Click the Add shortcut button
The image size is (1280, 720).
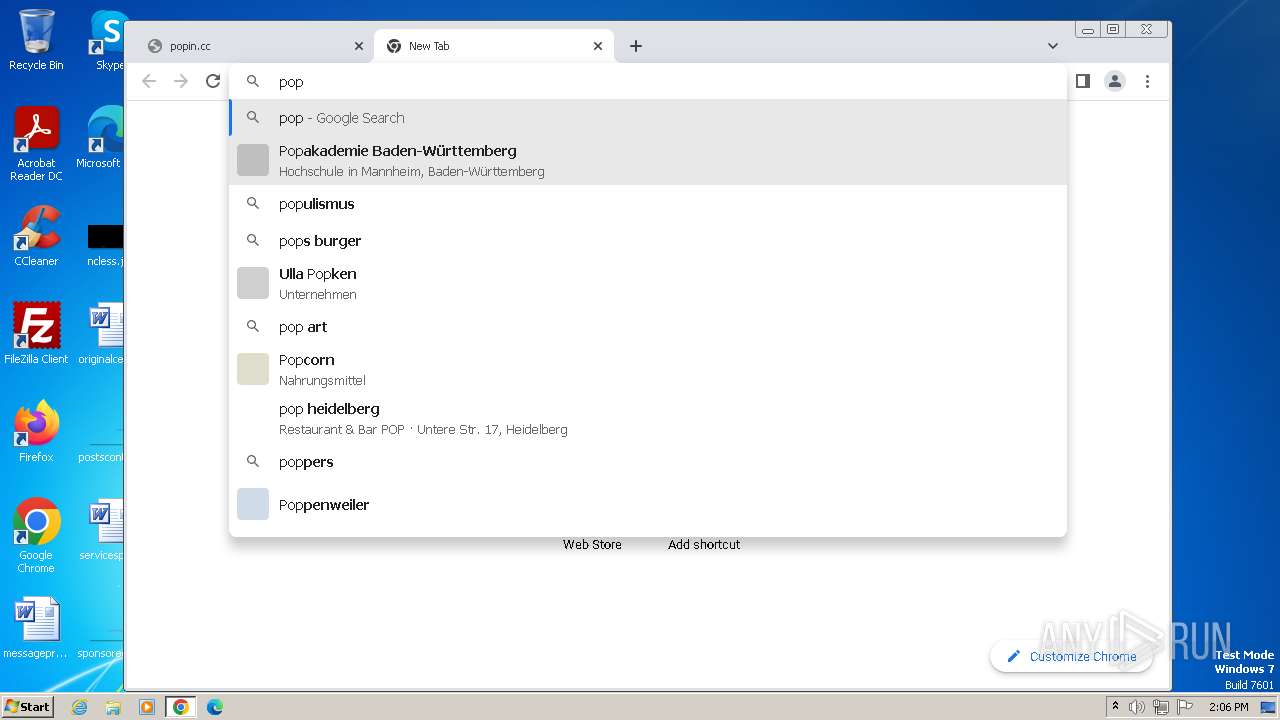point(704,545)
